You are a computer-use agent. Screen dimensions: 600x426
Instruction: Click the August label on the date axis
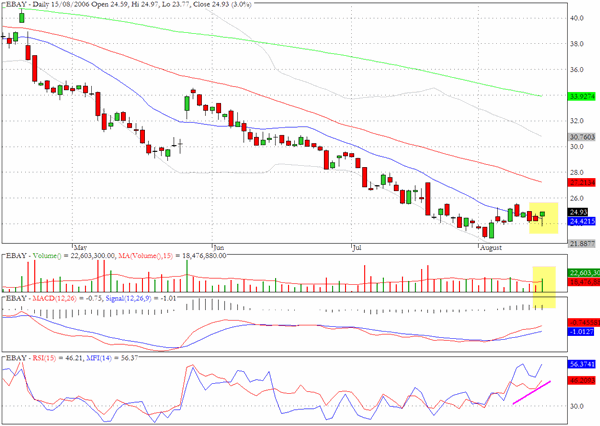(491, 248)
